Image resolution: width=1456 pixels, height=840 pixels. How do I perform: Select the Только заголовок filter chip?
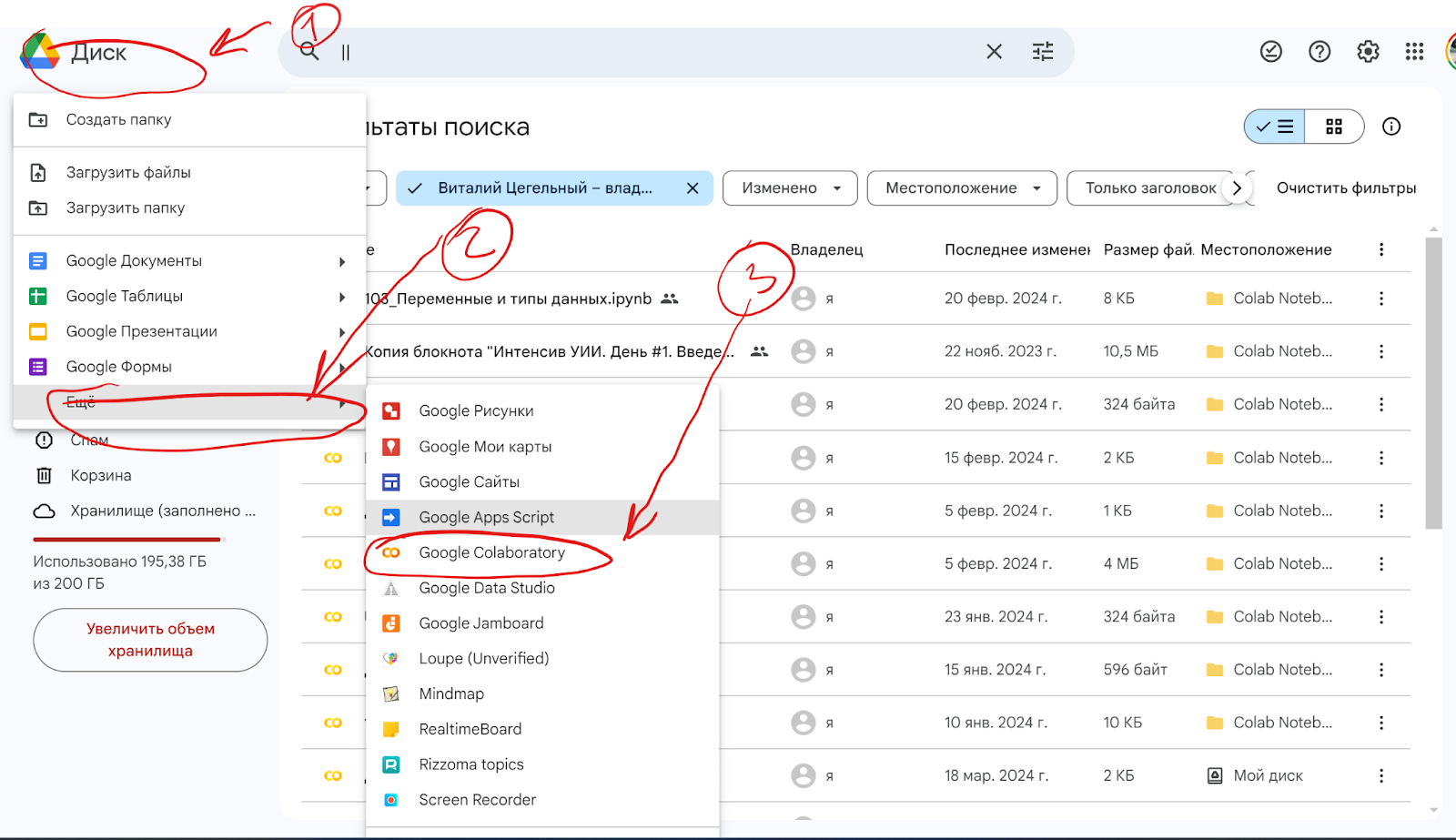[1150, 188]
